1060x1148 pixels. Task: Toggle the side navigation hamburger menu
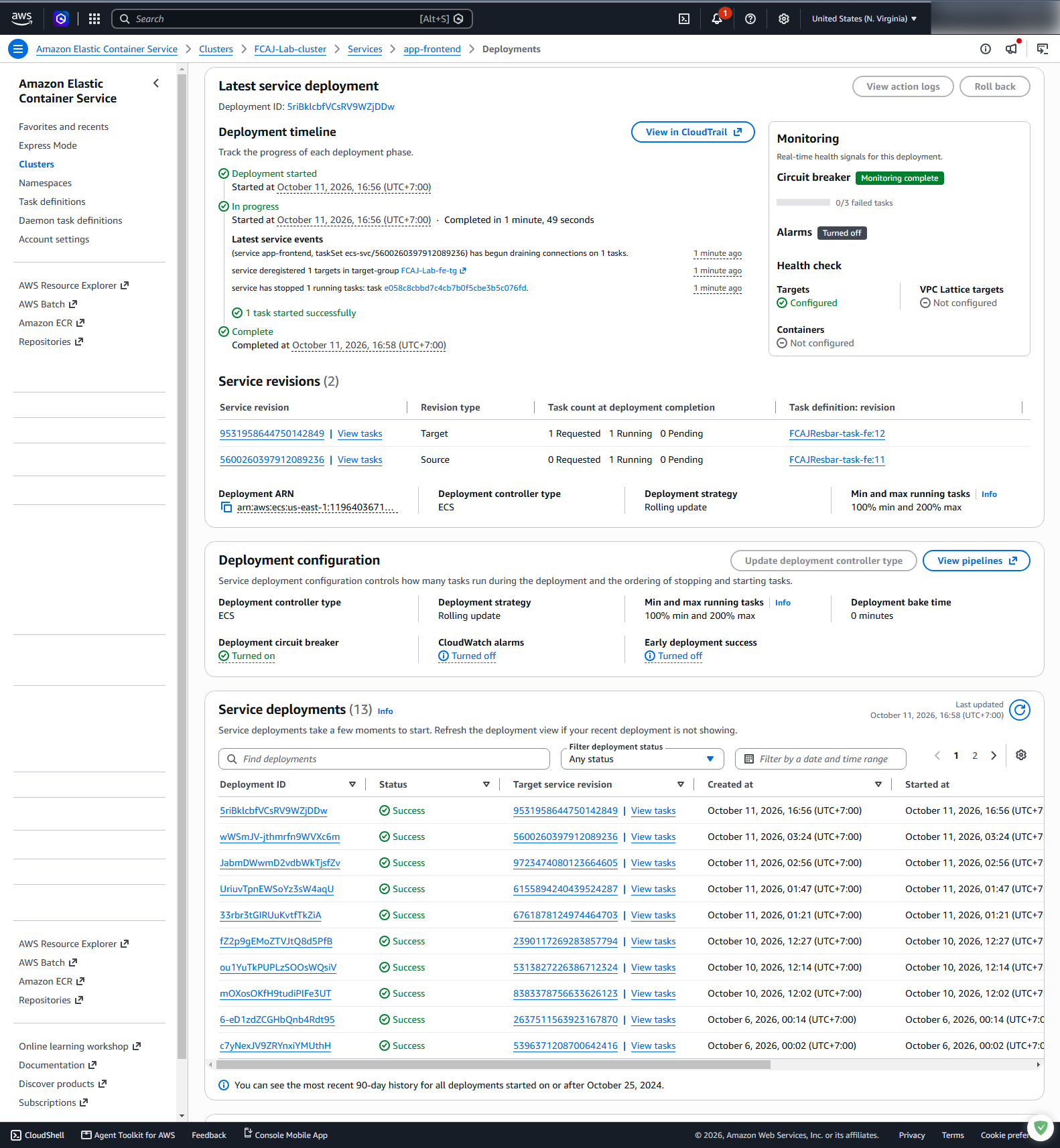coord(18,49)
